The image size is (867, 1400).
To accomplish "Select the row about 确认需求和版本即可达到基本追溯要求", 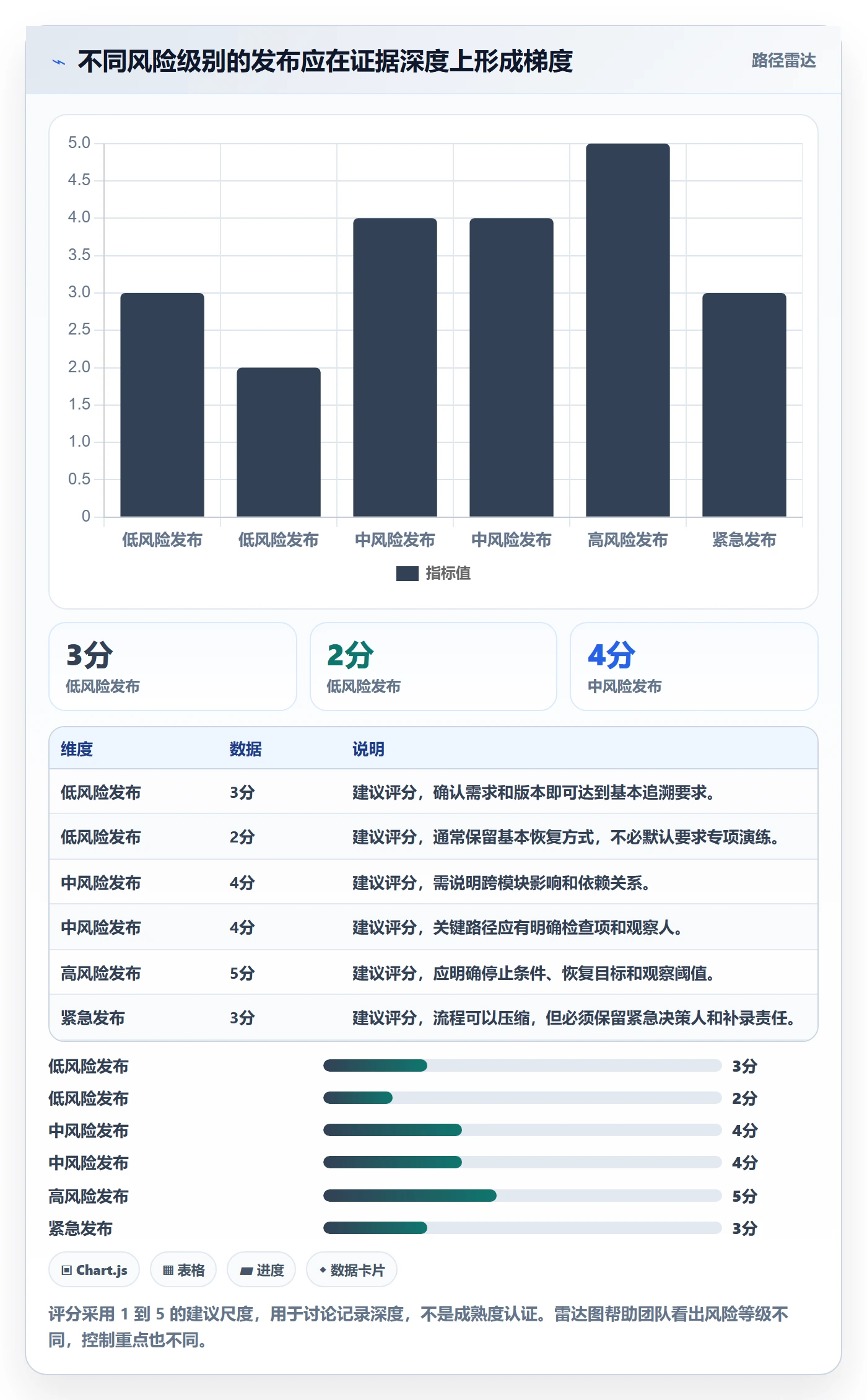I will pyautogui.click(x=434, y=792).
